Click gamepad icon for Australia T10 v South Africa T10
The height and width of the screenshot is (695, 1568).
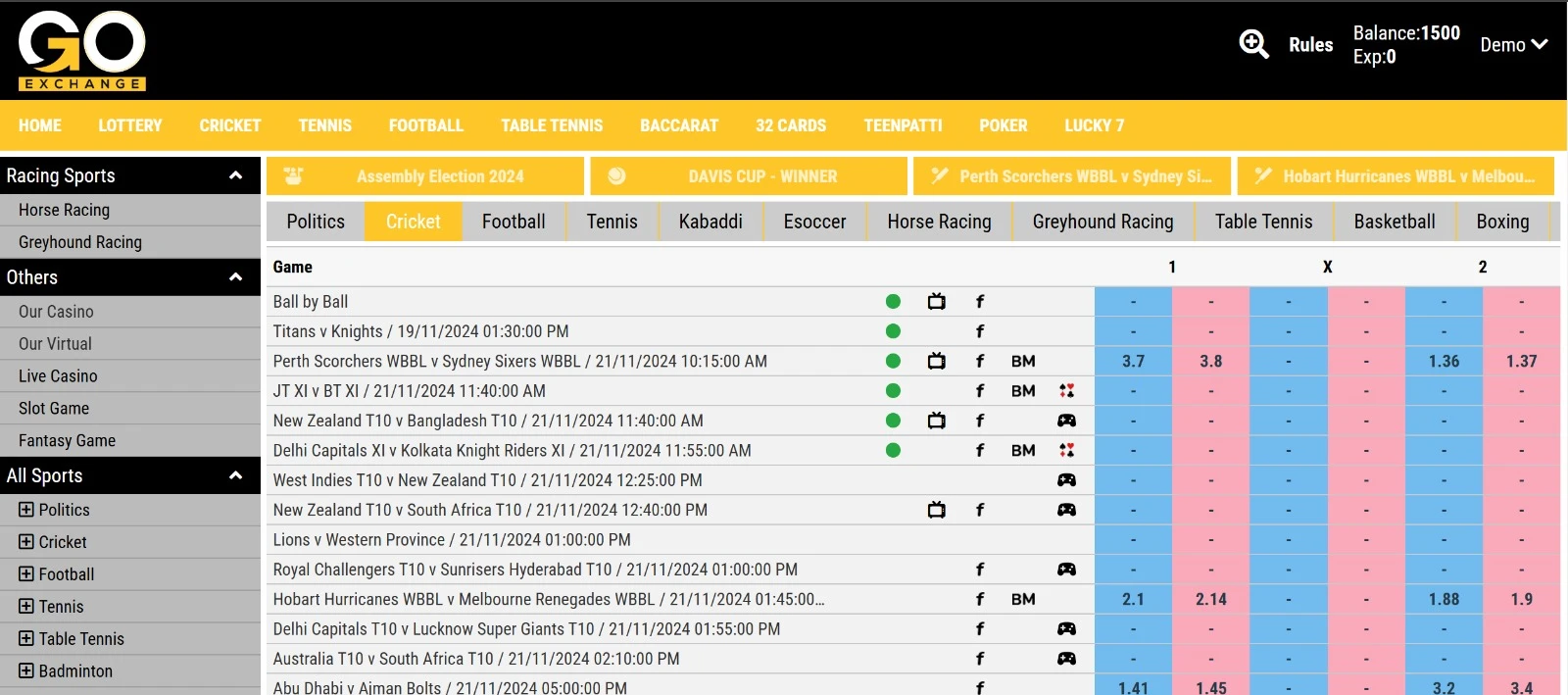pos(1066,659)
